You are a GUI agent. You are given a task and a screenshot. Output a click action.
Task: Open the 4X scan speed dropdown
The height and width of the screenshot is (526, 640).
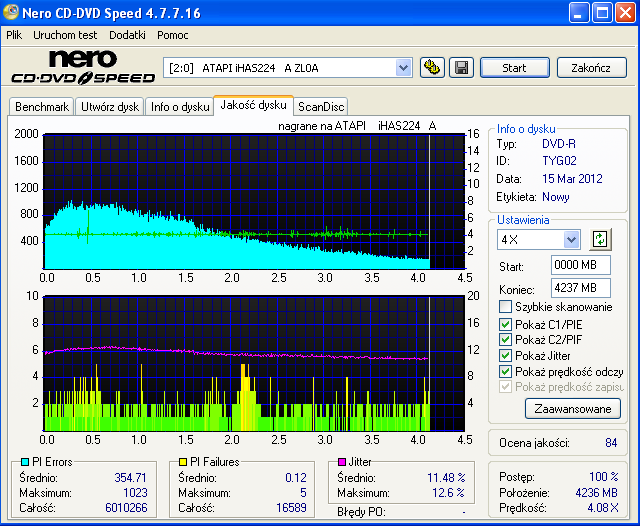tap(571, 240)
